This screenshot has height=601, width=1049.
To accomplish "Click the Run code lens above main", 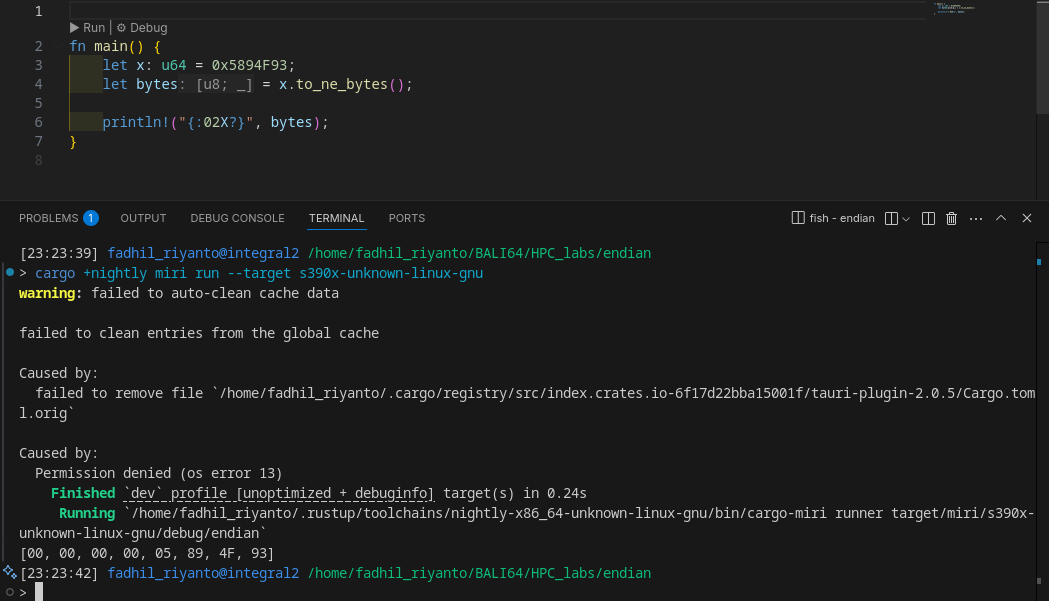I will pos(87,28).
